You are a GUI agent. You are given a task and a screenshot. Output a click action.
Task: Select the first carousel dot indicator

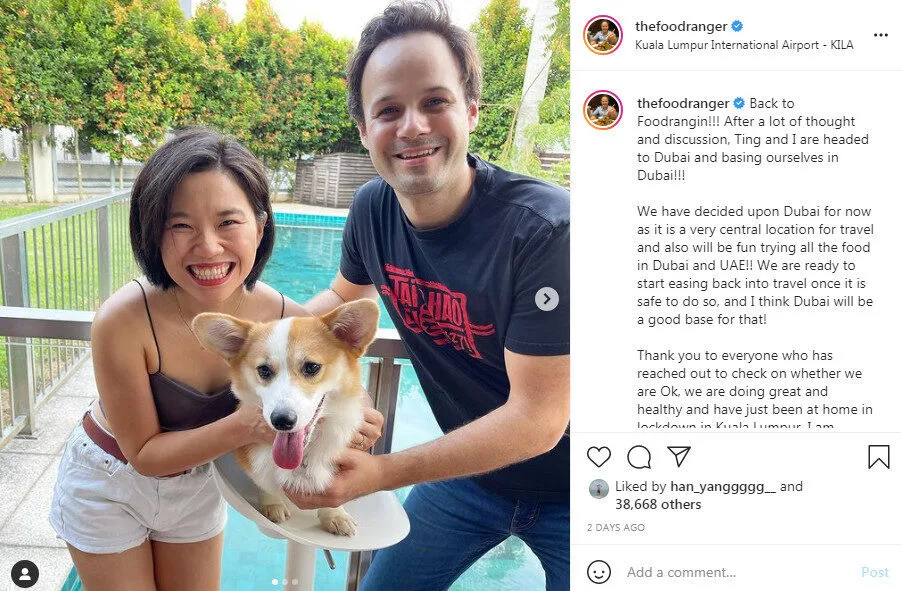point(275,582)
